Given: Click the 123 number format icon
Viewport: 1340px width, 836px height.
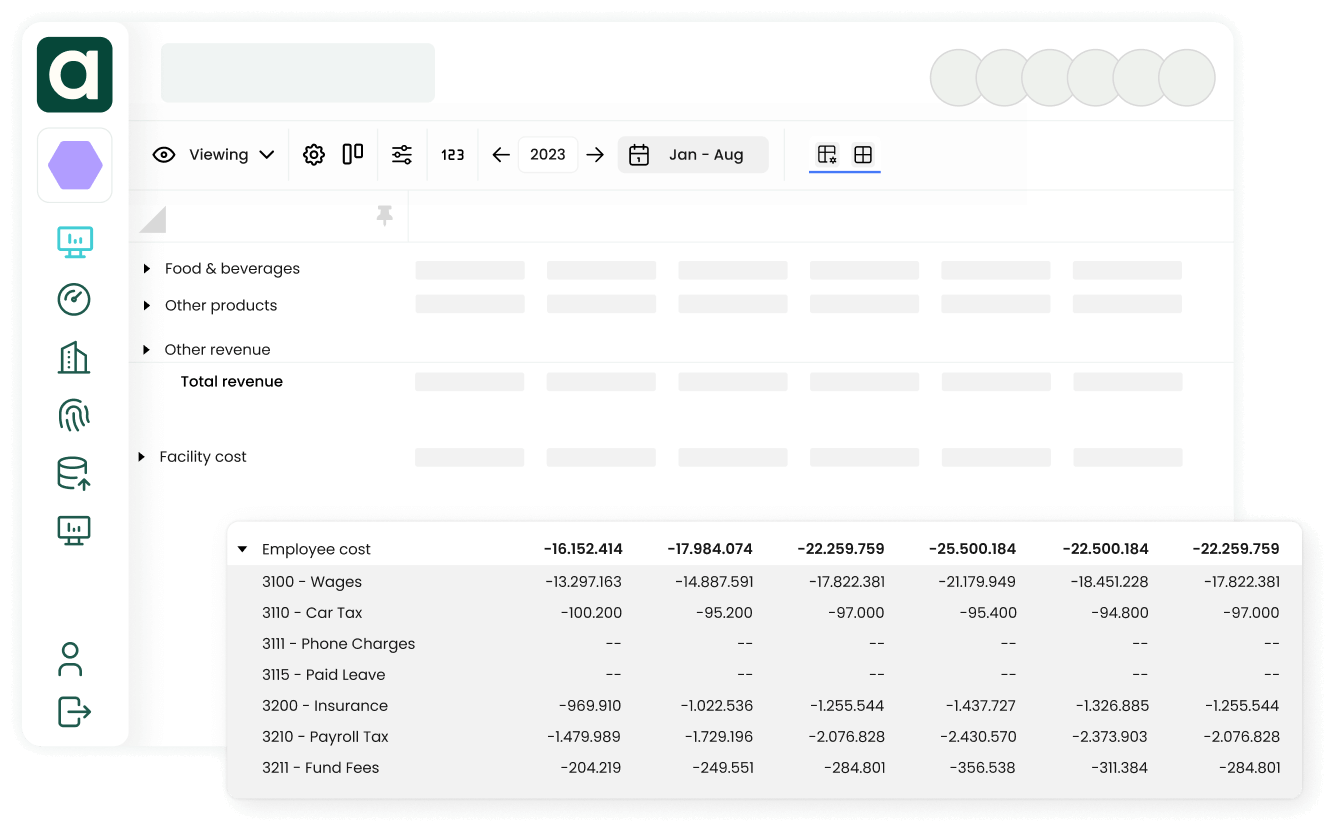Looking at the screenshot, I should pos(453,155).
